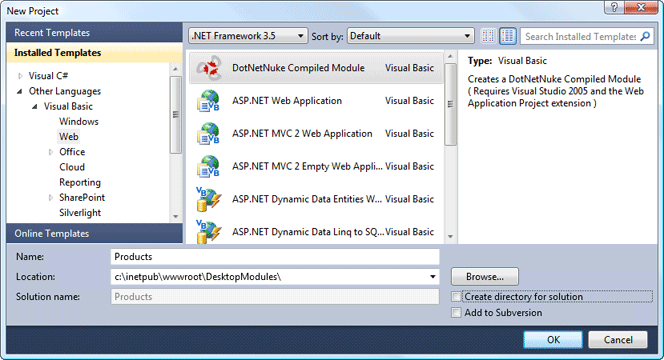The width and height of the screenshot is (664, 360).
Task: Select the Windows category in tree
Action: (x=79, y=122)
